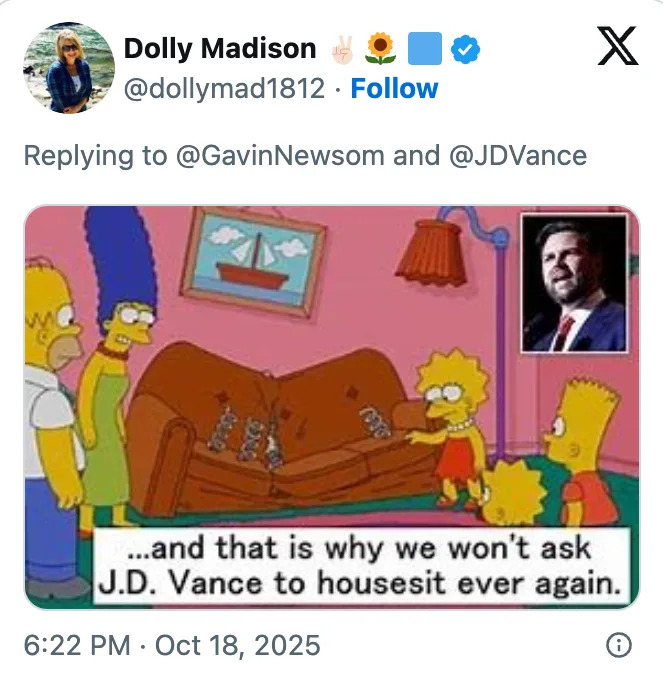Click the blue square emoji

[x=425, y=49]
